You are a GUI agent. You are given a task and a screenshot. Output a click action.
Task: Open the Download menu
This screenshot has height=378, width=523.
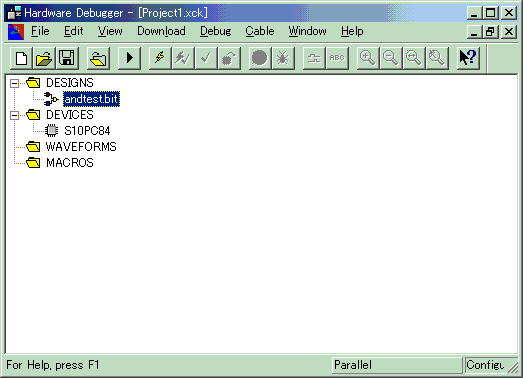(161, 31)
